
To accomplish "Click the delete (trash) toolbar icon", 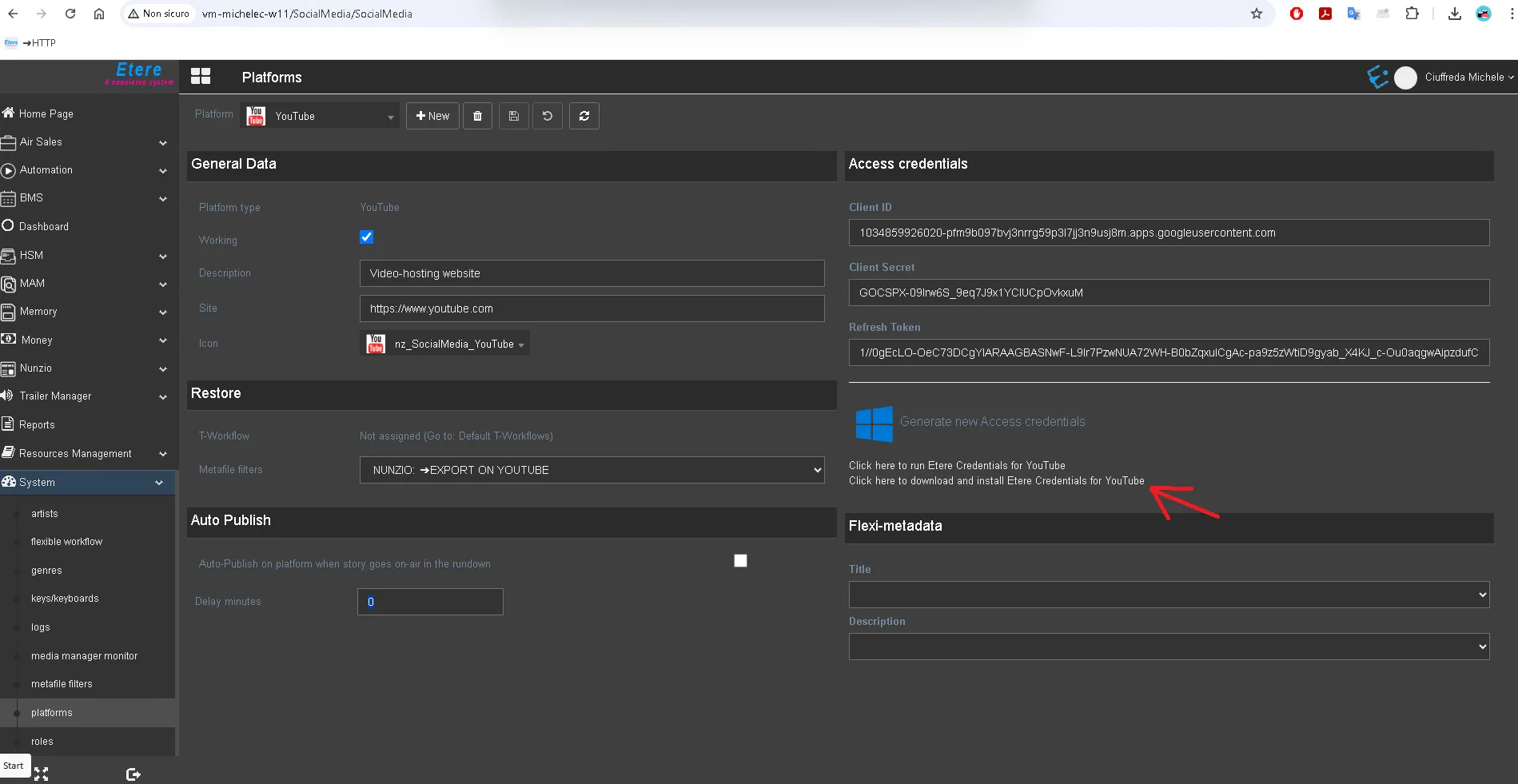I will click(x=477, y=116).
